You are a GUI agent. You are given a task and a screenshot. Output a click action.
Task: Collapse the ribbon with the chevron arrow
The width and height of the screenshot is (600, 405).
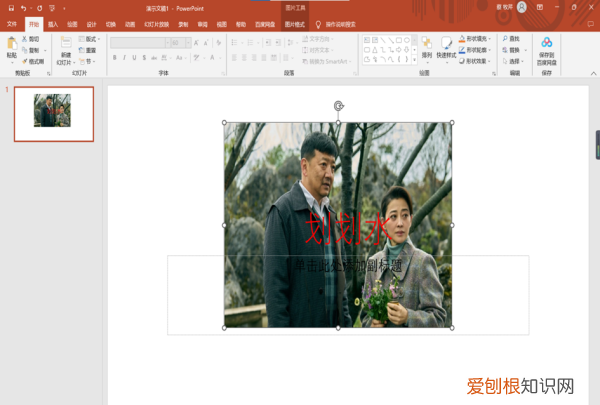[x=593, y=73]
